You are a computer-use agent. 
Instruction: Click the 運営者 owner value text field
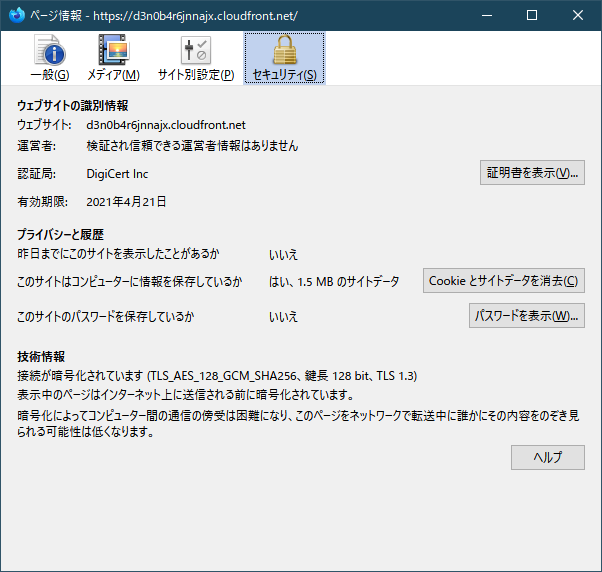[x=192, y=146]
